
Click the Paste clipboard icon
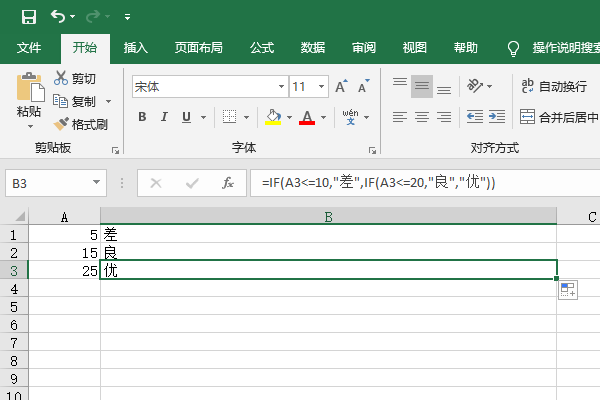coord(30,88)
